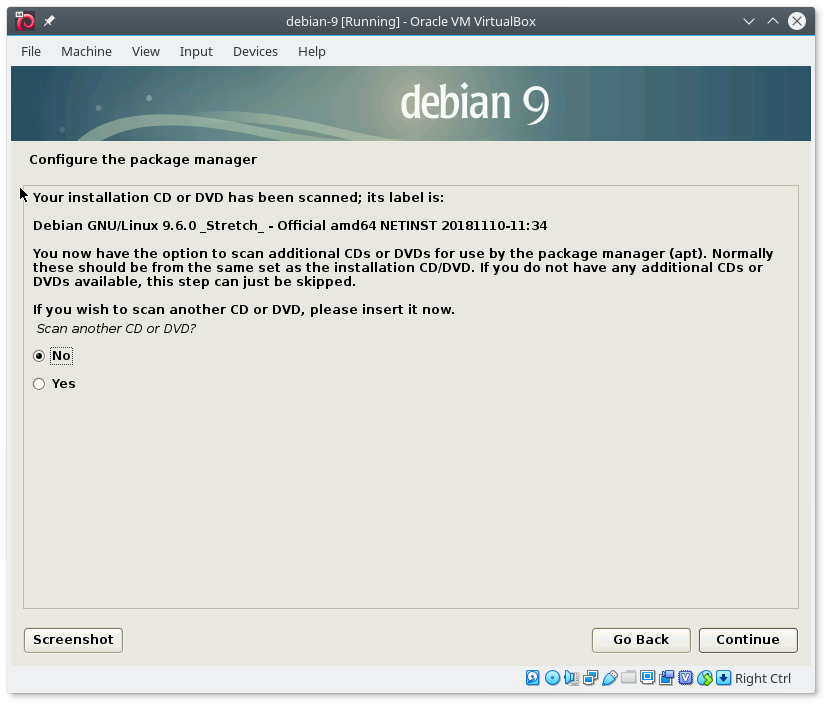828x706 pixels.
Task: Open the audio status icon
Action: click(x=571, y=678)
